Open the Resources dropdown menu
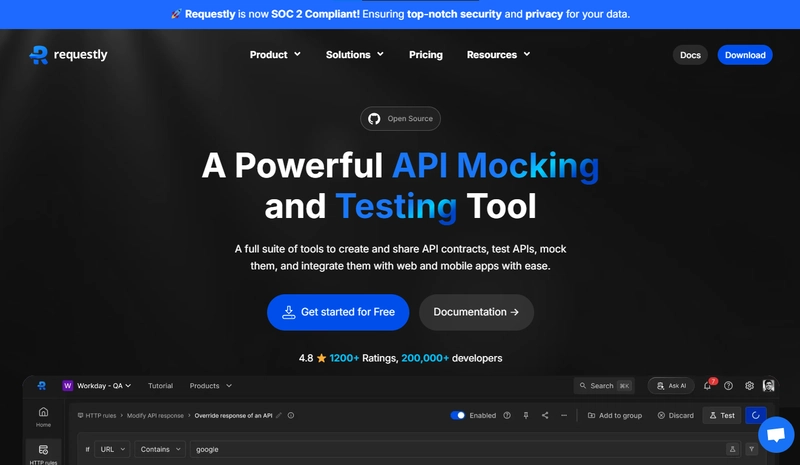Screen dimensions: 800x465 498,55
